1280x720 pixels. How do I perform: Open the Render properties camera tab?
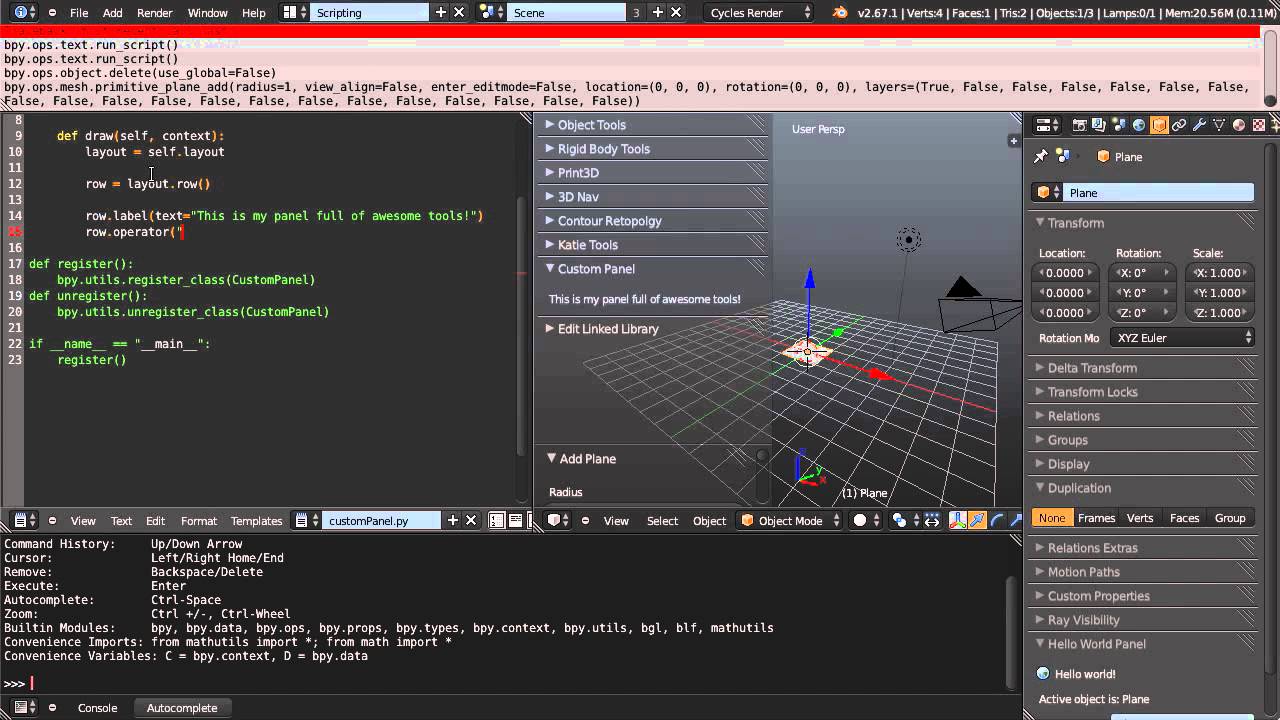tap(1080, 125)
